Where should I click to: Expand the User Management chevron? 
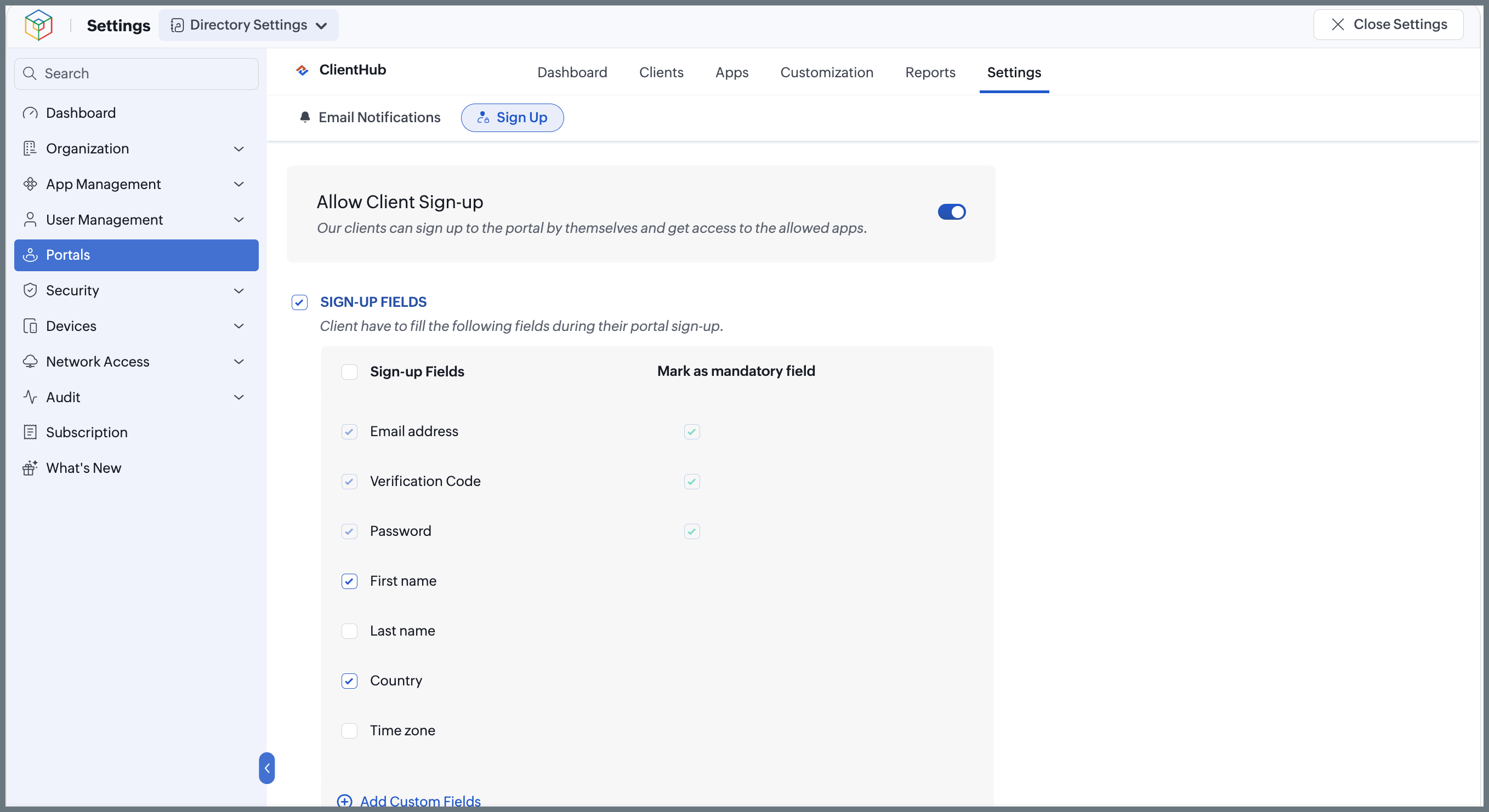[238, 220]
